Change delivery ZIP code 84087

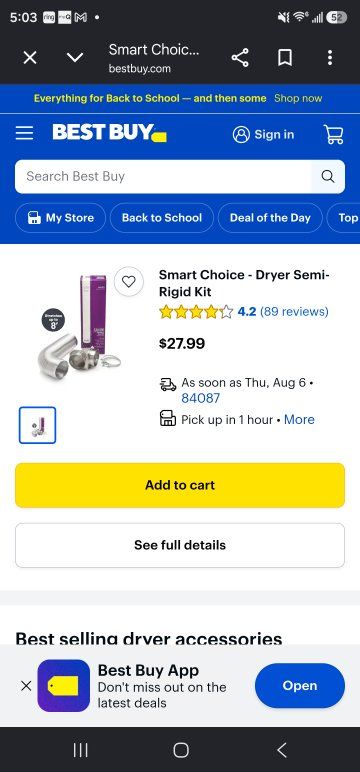click(x=200, y=398)
